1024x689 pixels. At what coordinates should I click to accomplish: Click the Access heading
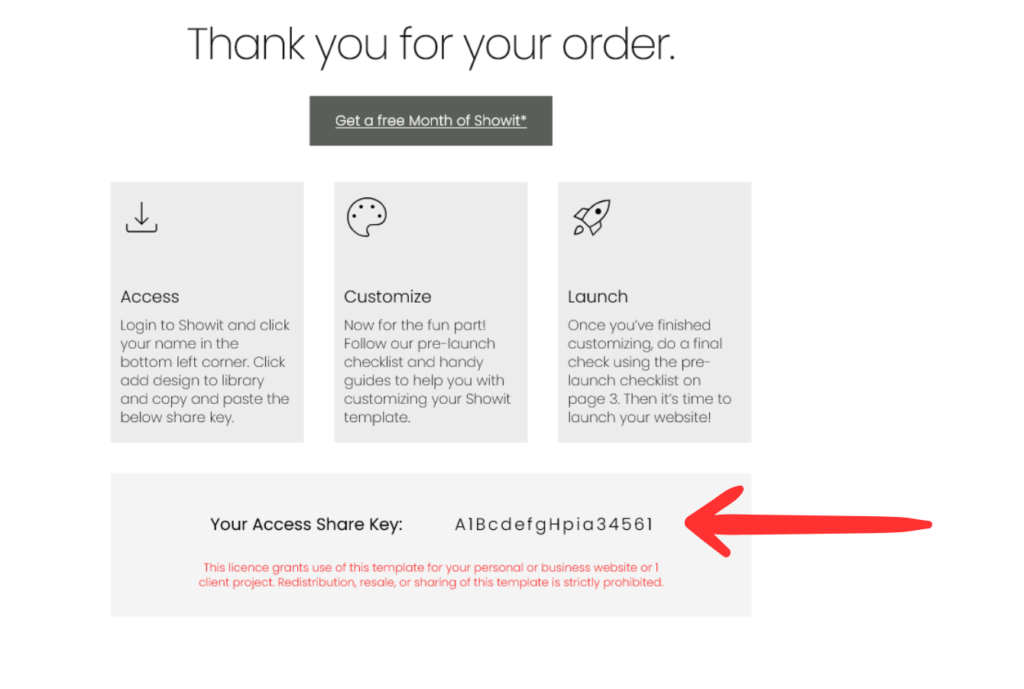[150, 296]
